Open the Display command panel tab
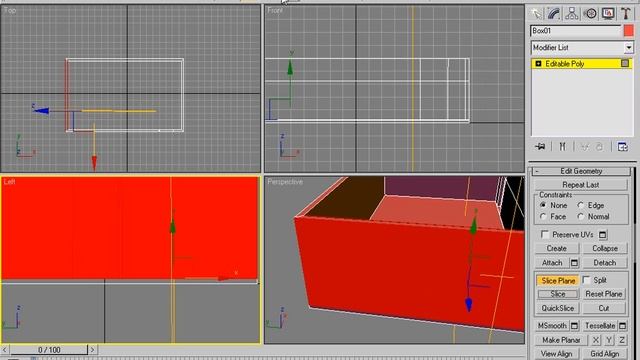Image resolution: width=640 pixels, height=360 pixels. (608, 13)
